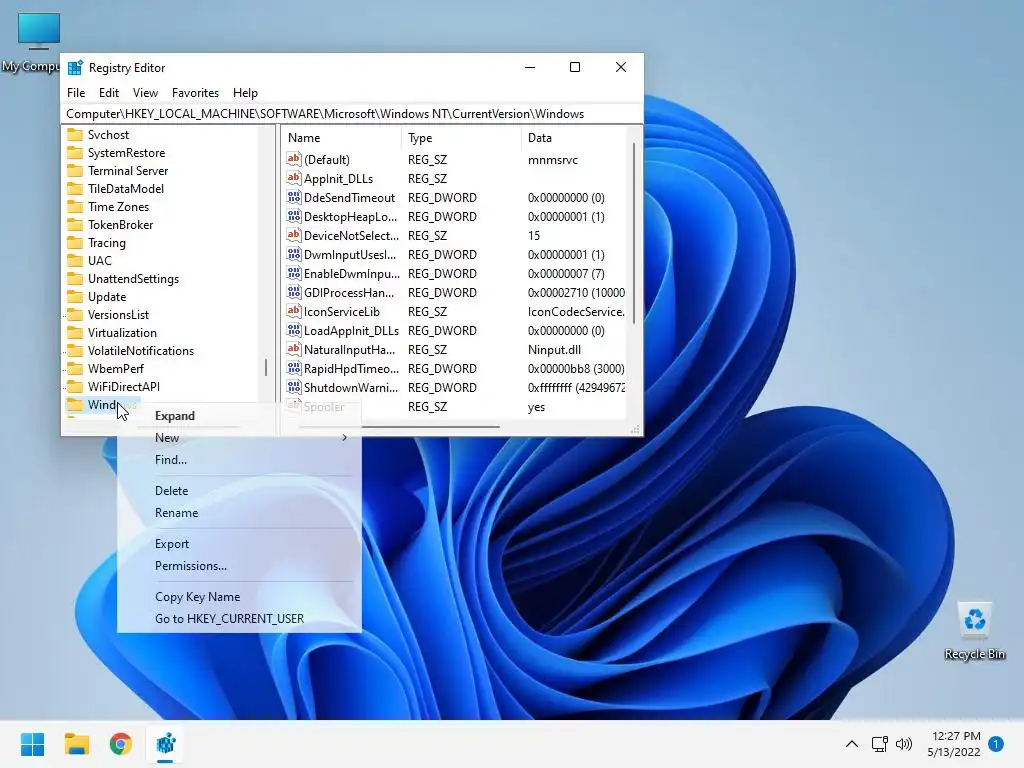Choose Expand in the context menu
The width and height of the screenshot is (1024, 768).
pos(239,416)
